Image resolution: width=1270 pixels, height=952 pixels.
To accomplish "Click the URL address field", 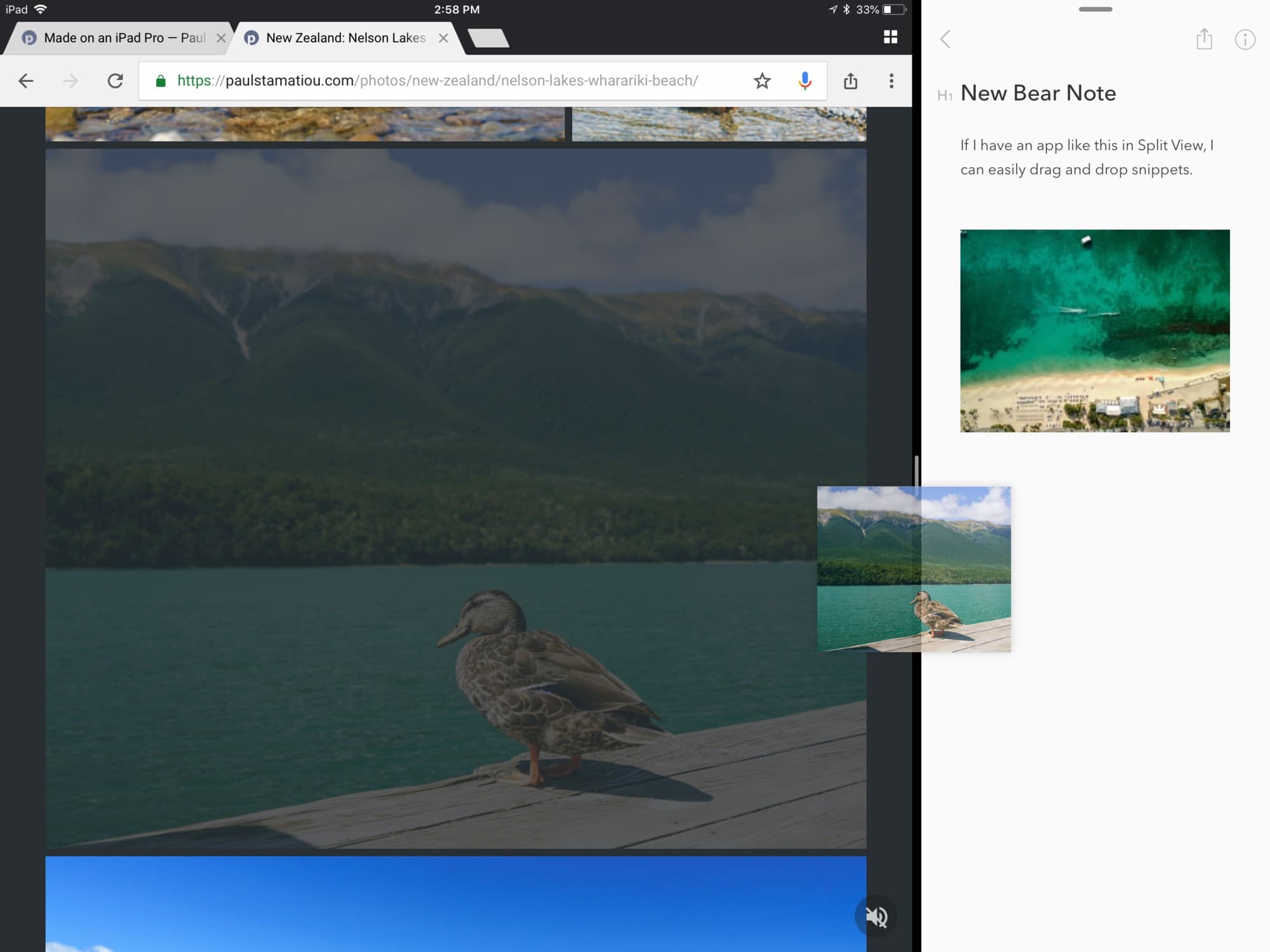I will point(483,81).
